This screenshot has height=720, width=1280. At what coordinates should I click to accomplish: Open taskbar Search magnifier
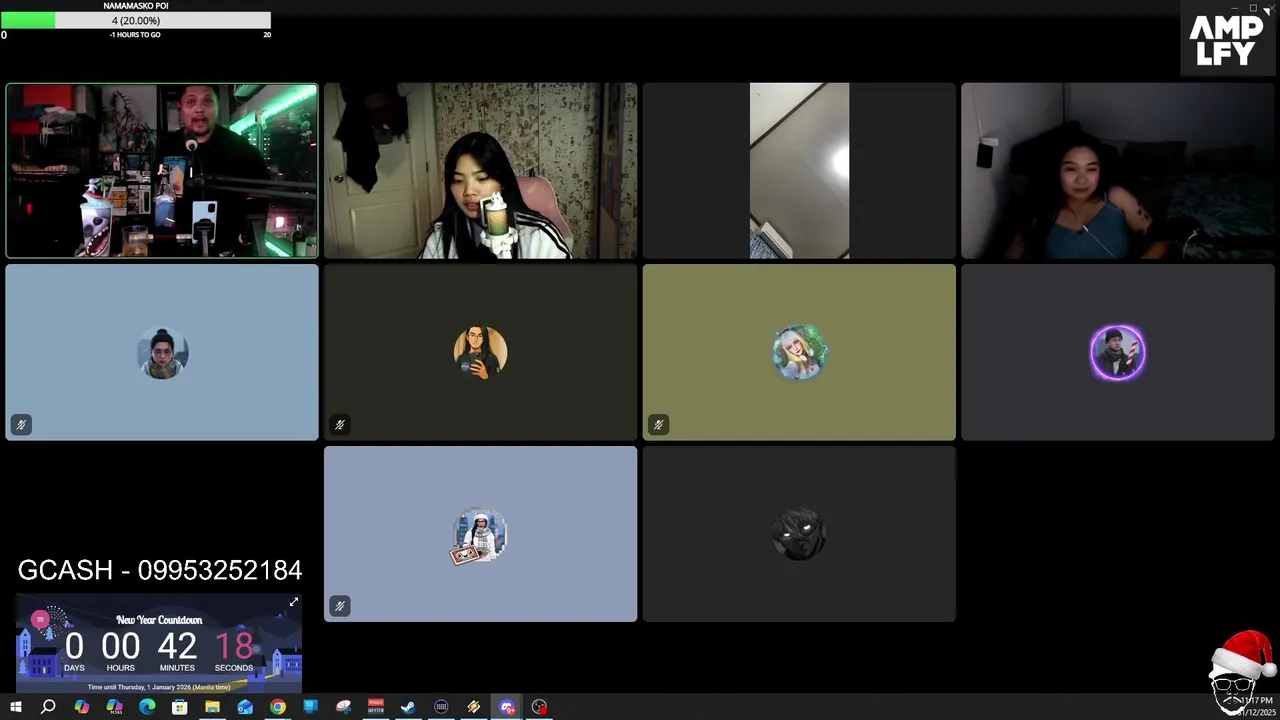click(48, 707)
